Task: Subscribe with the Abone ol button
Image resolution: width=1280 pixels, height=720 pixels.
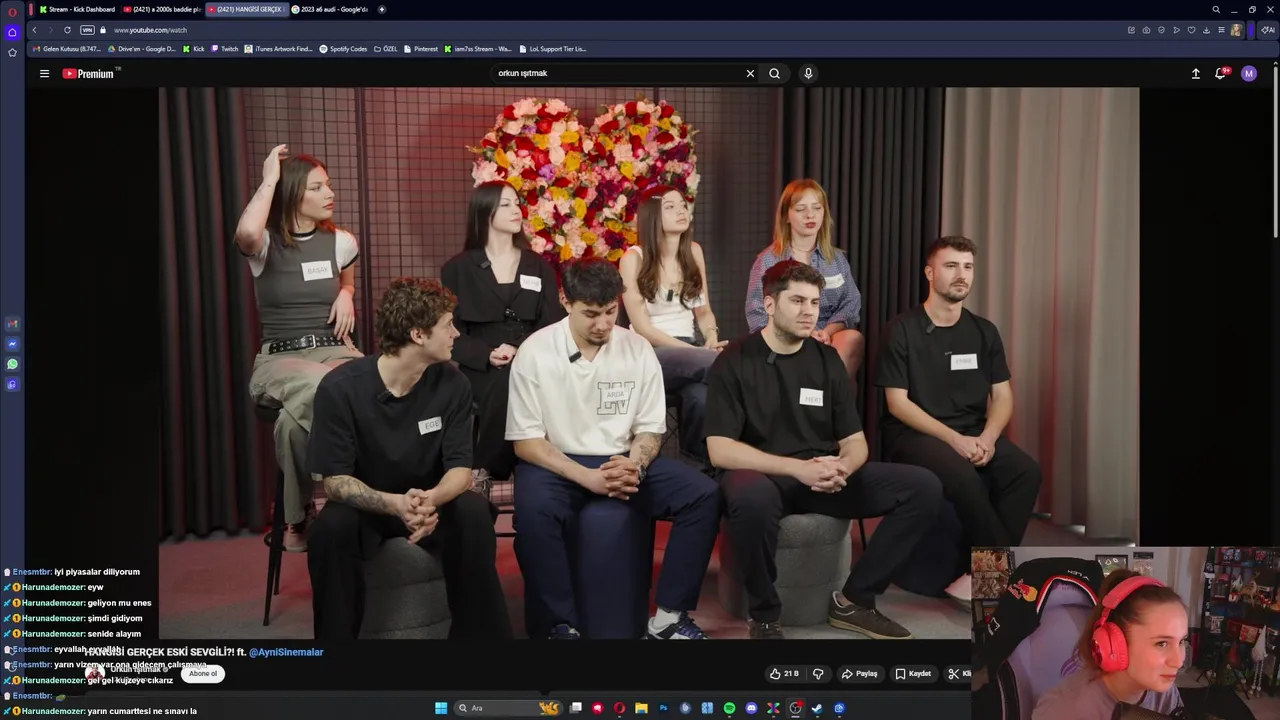Action: tap(203, 674)
